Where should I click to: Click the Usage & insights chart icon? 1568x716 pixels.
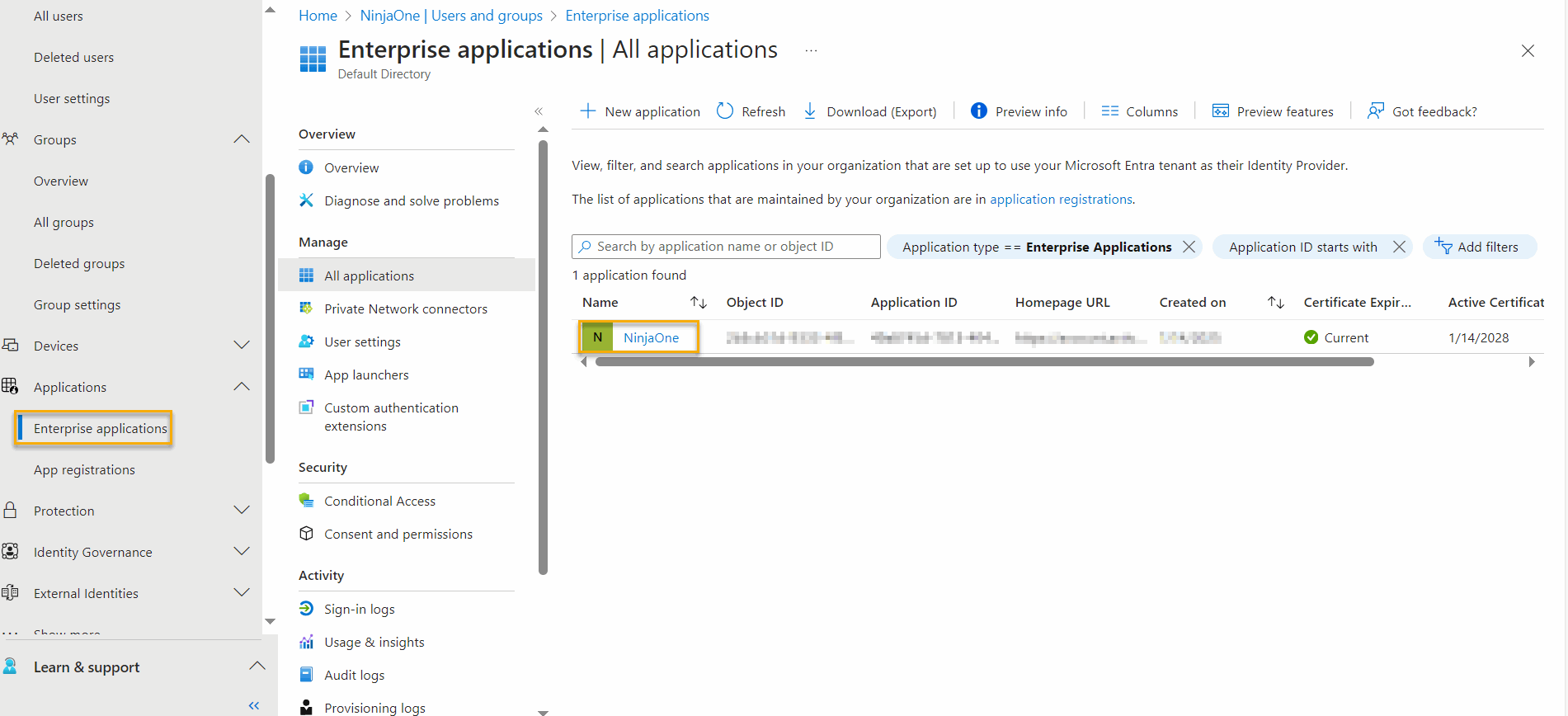point(306,642)
